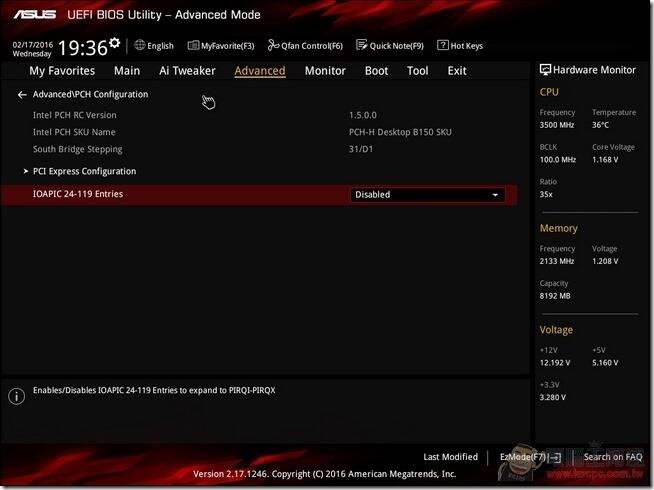
Task: Click the 31/D1 stepping value
Action: pos(361,149)
